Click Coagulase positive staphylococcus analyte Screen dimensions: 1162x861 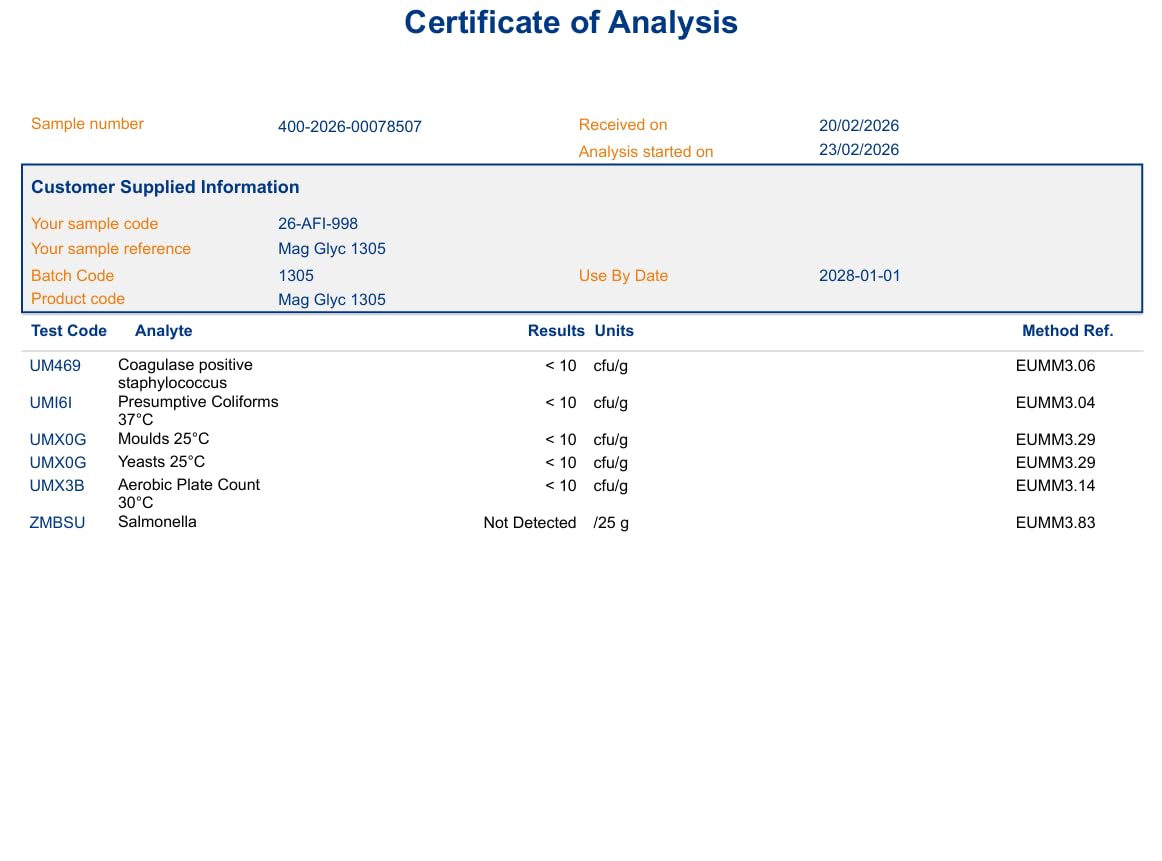pos(185,373)
